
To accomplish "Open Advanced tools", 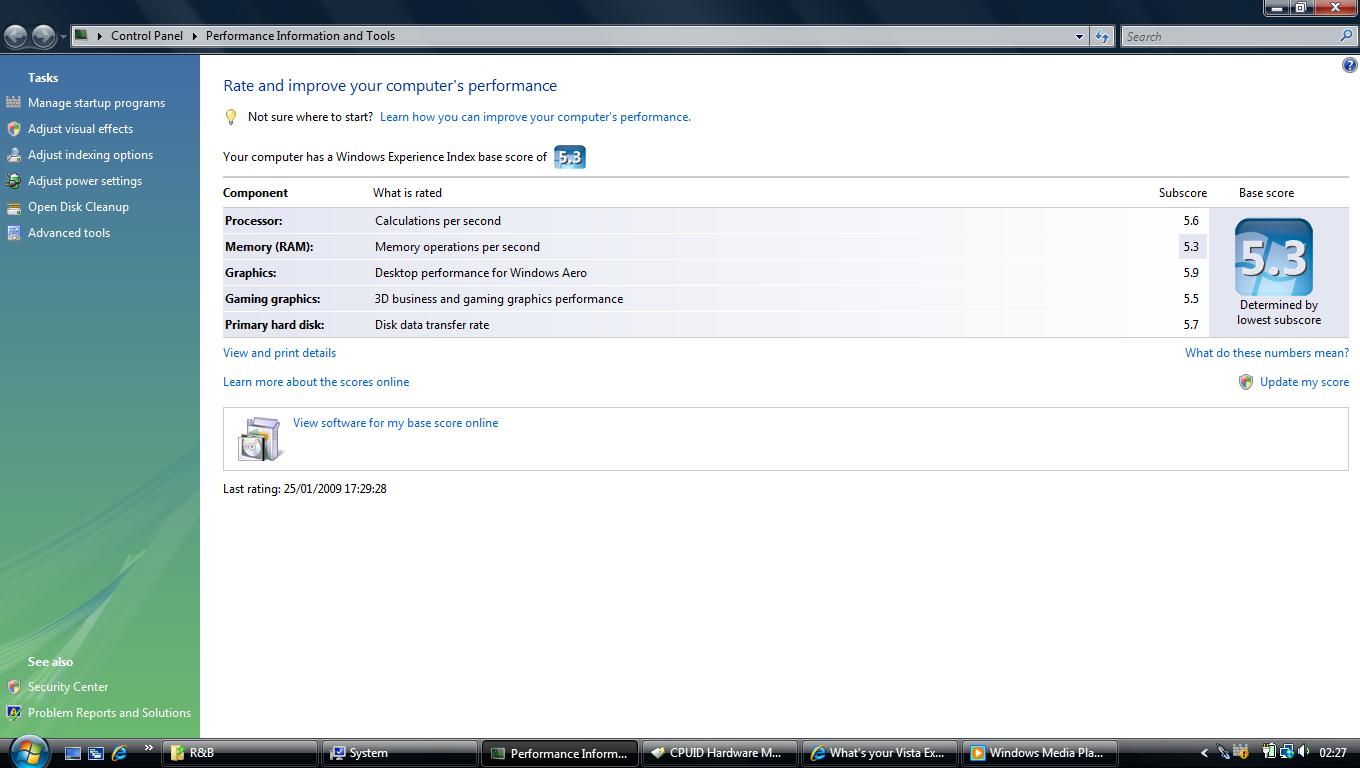I will pos(69,233).
